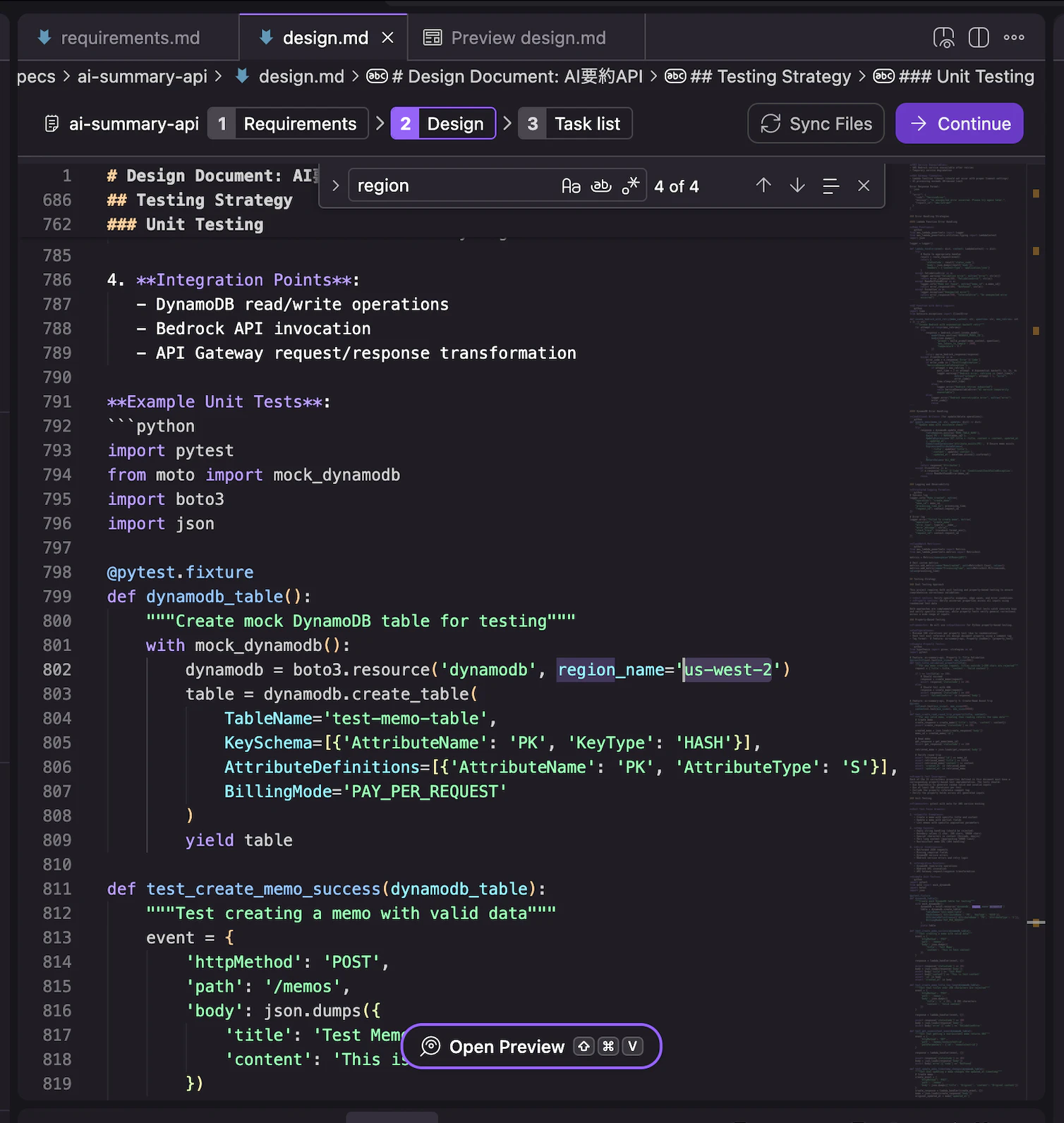Open the editor More Actions menu
1064x1123 pixels.
(x=1014, y=37)
